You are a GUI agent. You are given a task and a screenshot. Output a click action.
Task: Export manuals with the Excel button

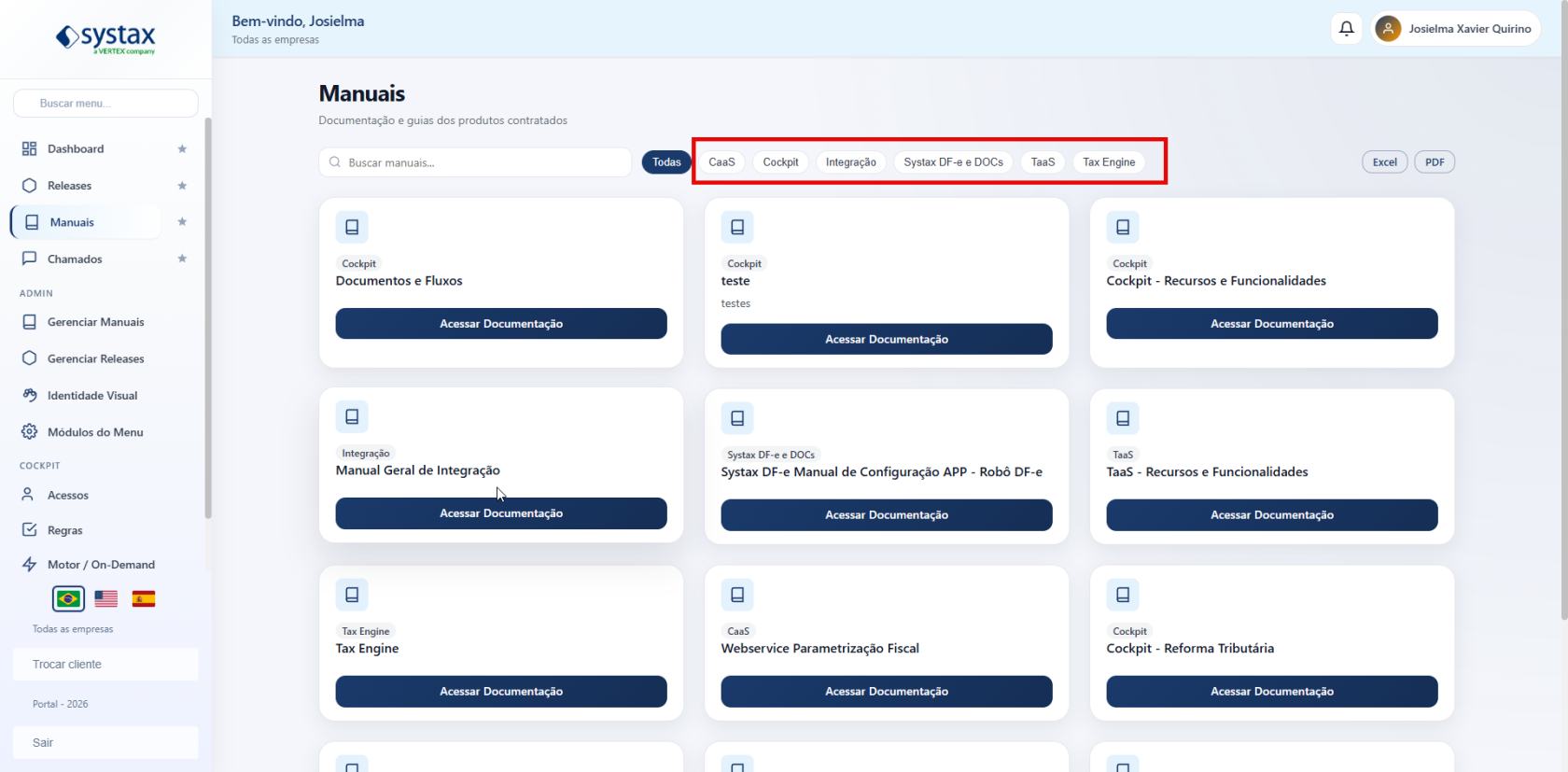coord(1385,162)
